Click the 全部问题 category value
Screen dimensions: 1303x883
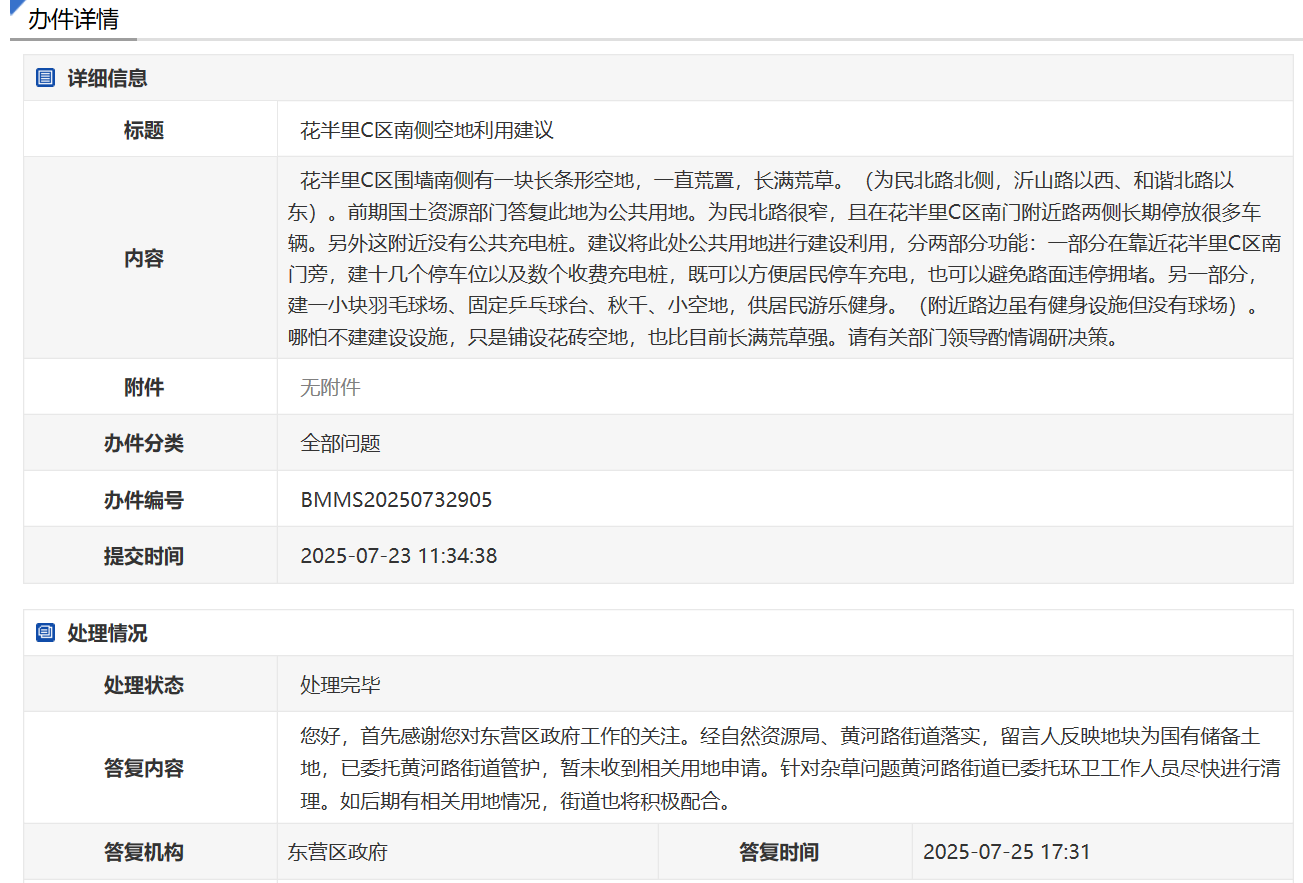(340, 443)
